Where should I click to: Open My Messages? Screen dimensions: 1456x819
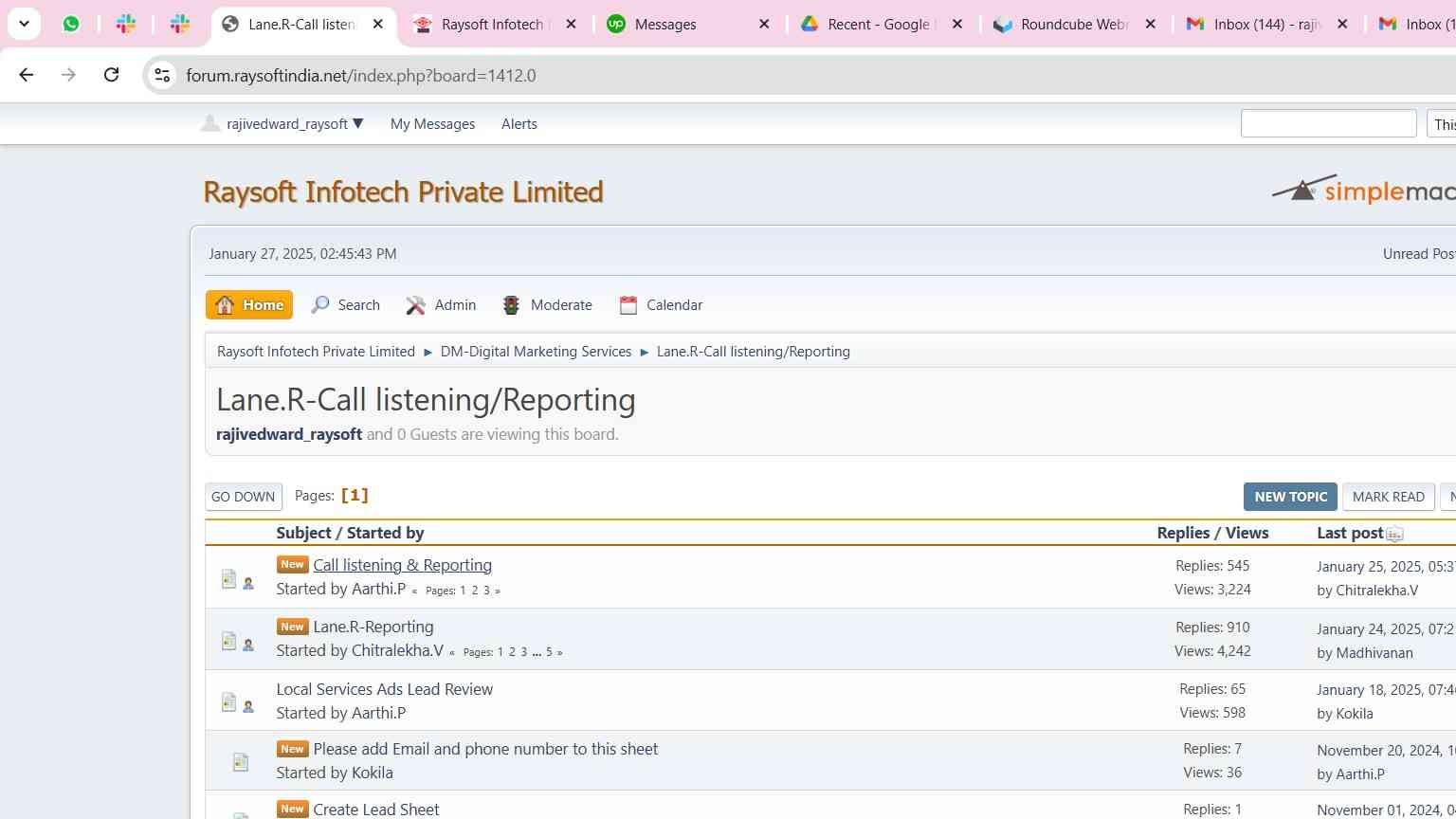[x=432, y=124]
